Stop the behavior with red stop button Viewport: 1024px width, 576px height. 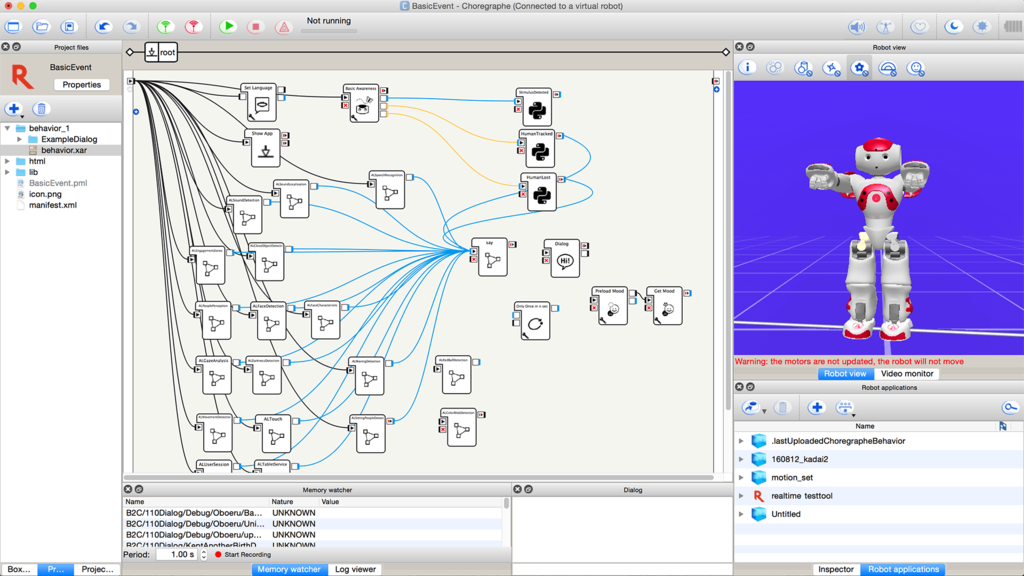[255, 27]
